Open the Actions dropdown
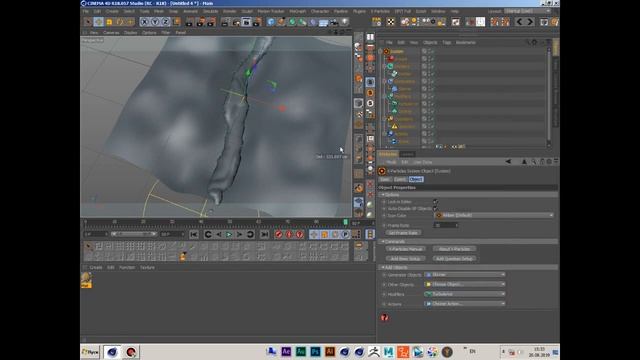Viewport: 640px width, 360px height. tap(465, 304)
